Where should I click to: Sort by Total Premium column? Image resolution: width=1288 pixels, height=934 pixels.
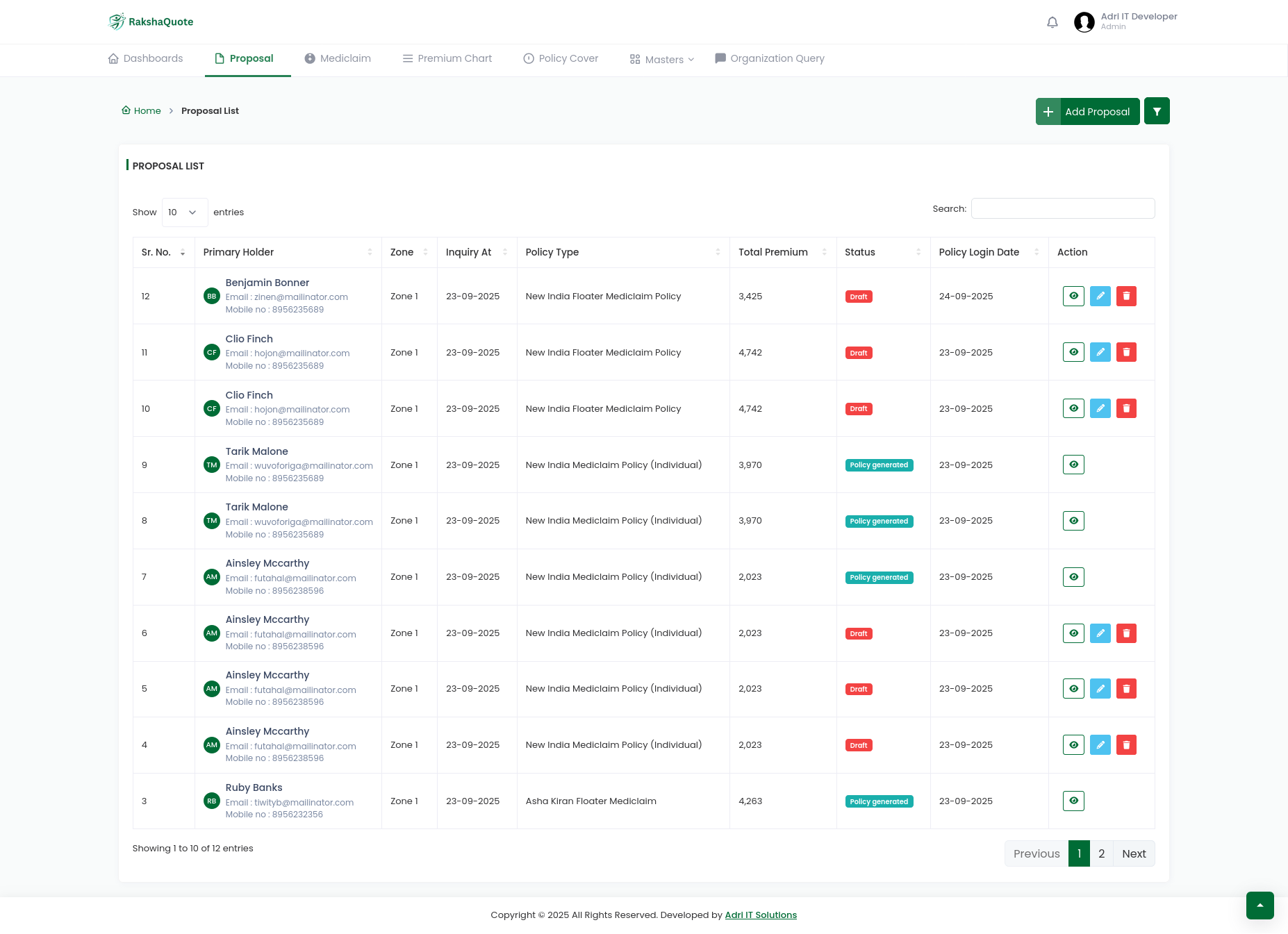783,252
